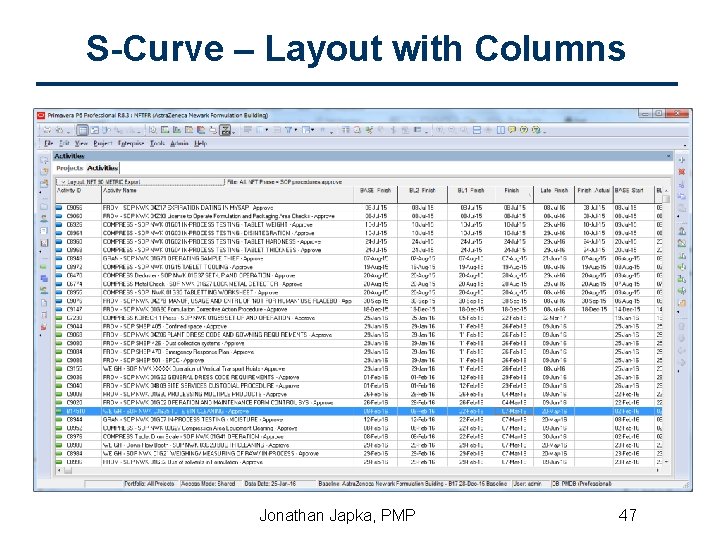Click the Add plus icon on right bar
The width and height of the screenshot is (720, 540).
[682, 160]
